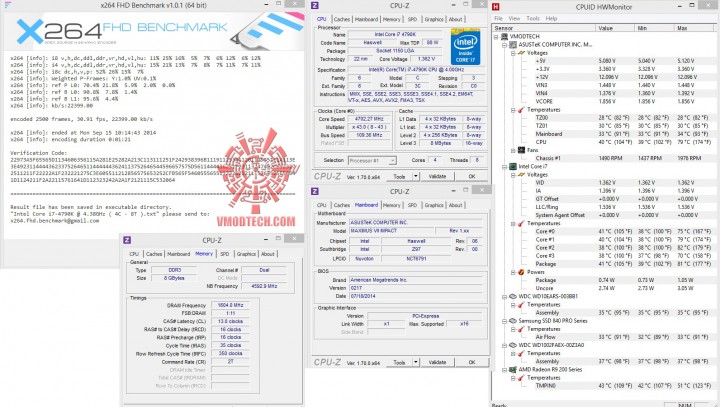
Task: Click the Intel Core i7 chip icon in HWMonitor
Action: [513, 166]
